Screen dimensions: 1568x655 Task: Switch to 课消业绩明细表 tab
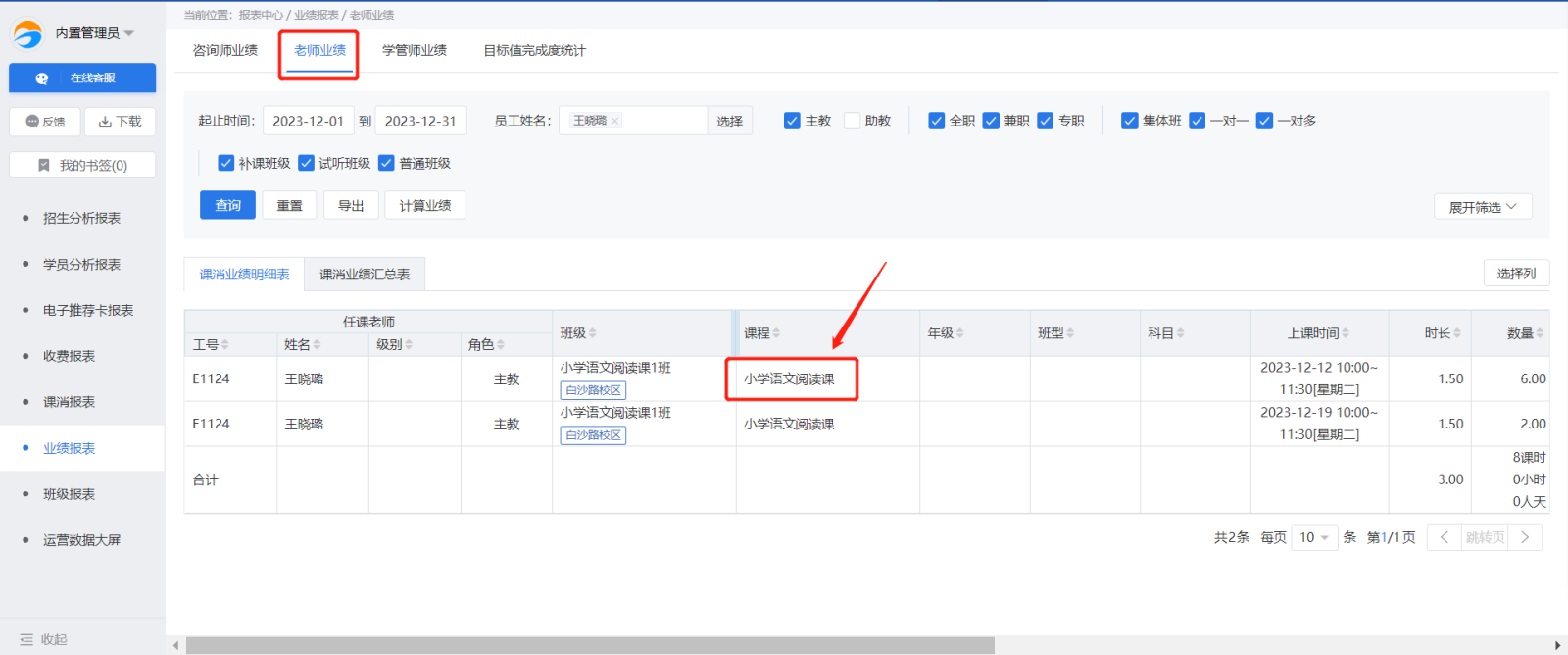click(244, 275)
